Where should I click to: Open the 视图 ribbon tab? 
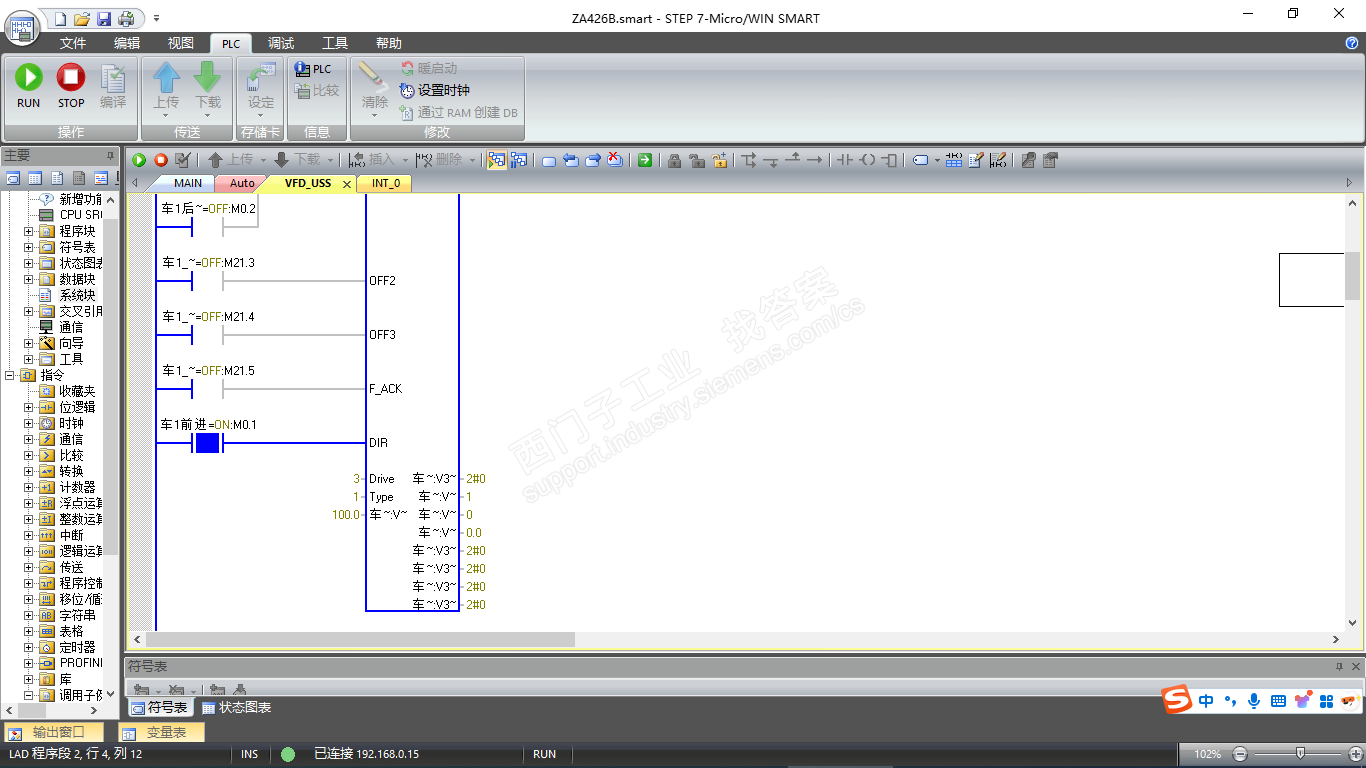[x=181, y=43]
